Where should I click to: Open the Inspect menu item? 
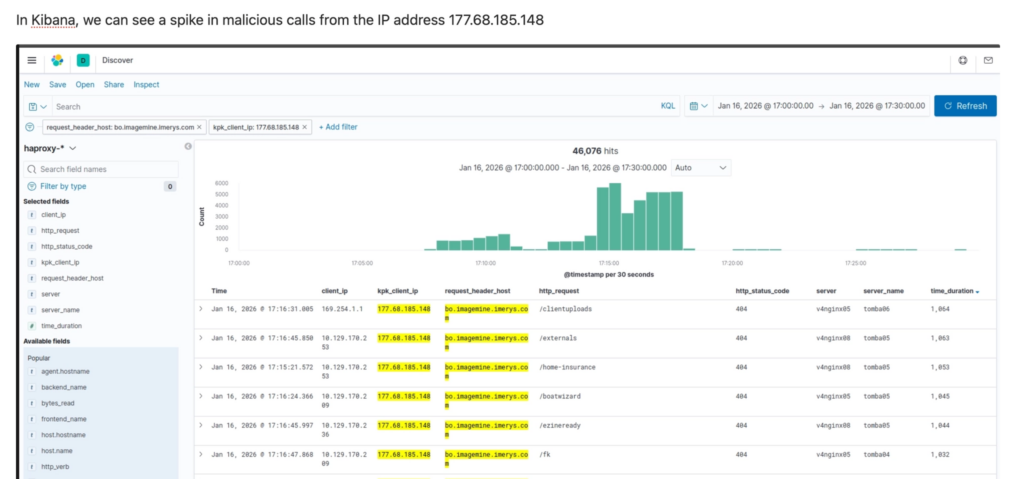click(x=146, y=85)
